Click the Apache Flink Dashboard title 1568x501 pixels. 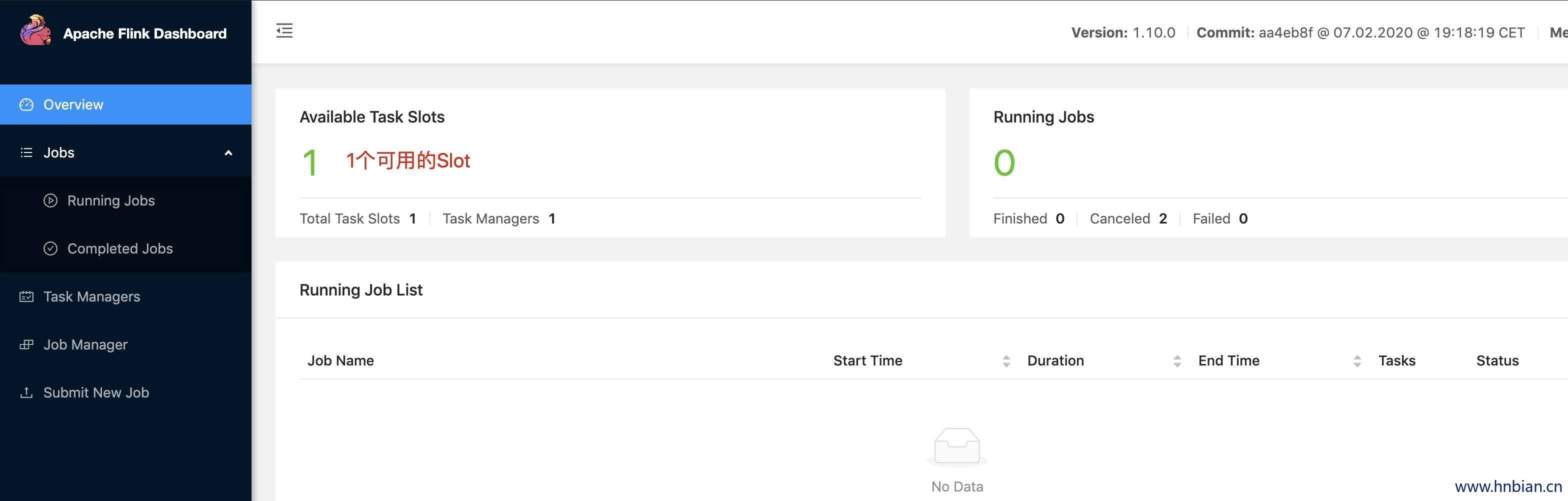[x=145, y=33]
